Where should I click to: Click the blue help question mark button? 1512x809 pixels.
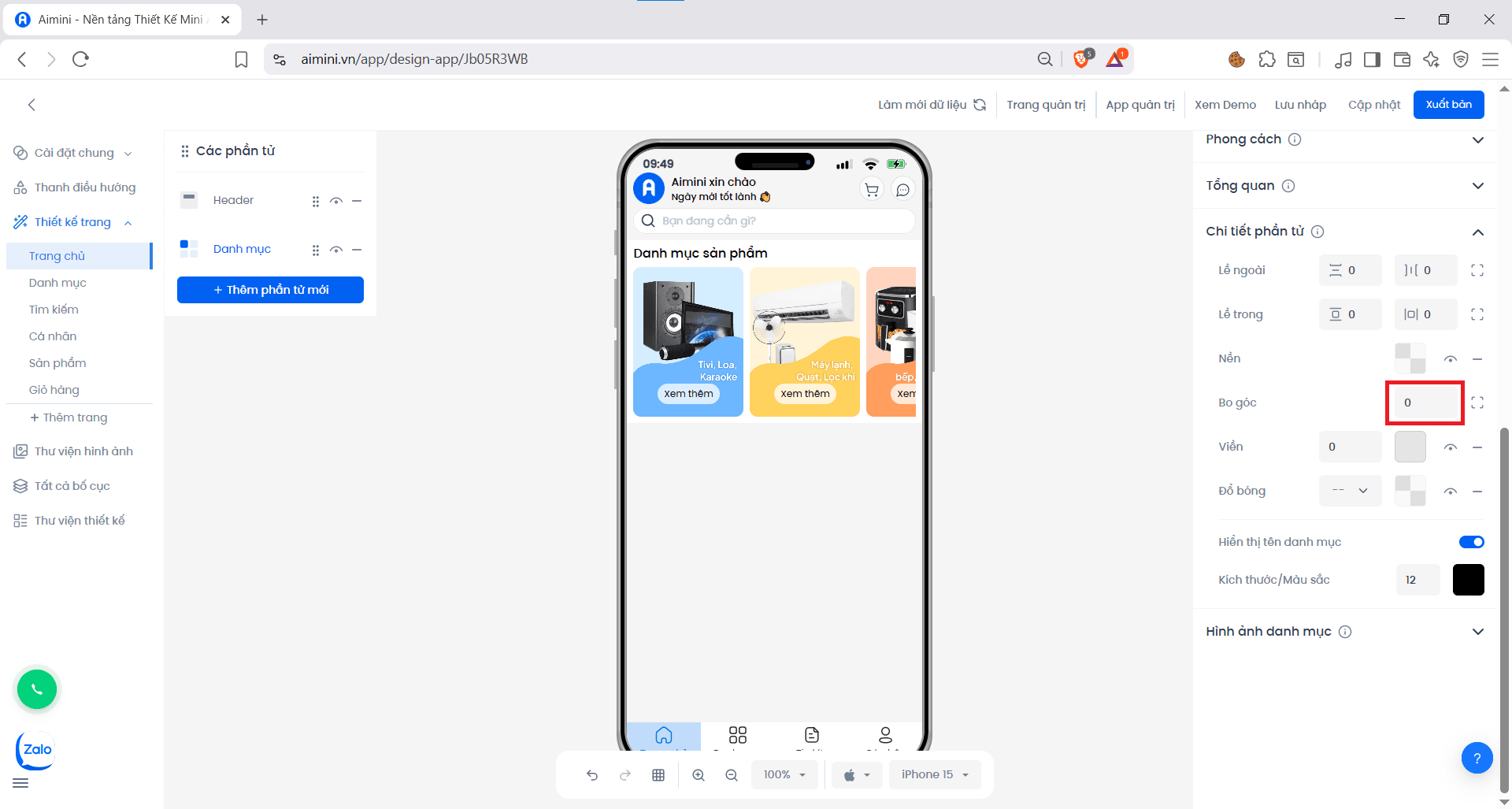(1477, 758)
